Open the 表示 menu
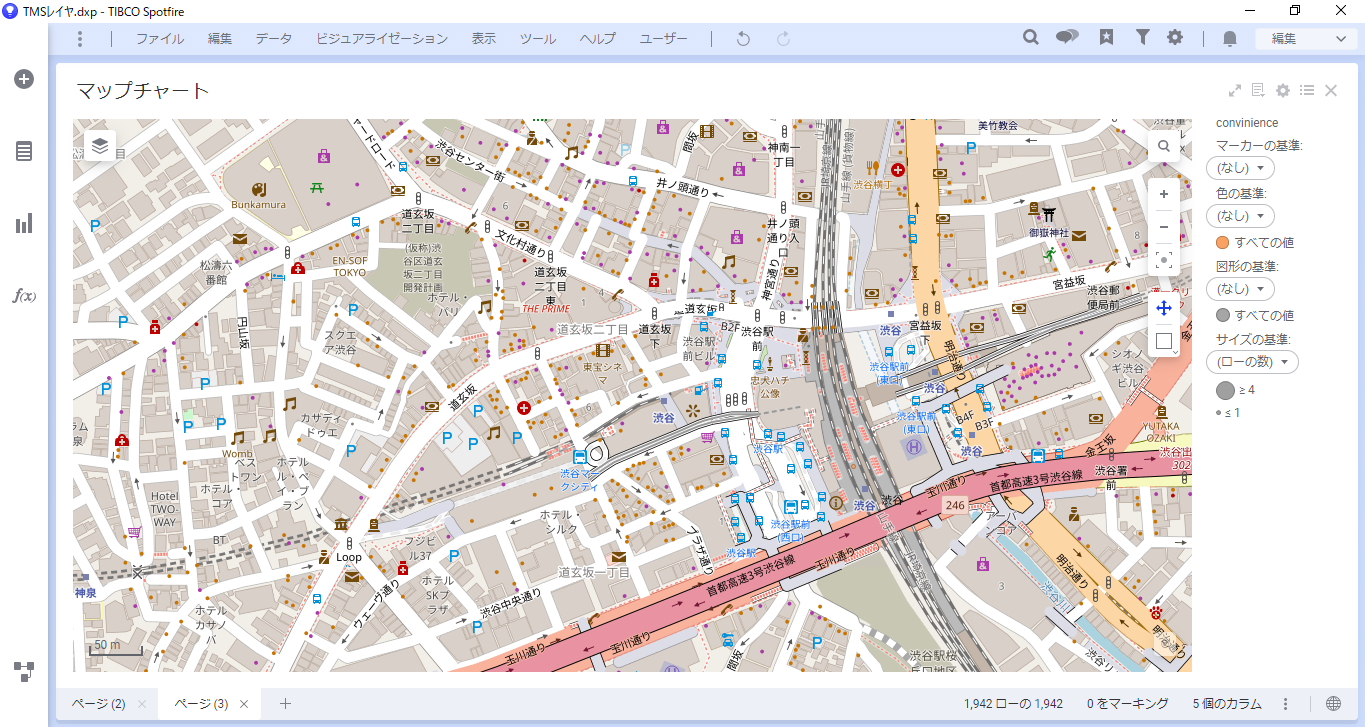Image resolution: width=1365 pixels, height=727 pixels. [x=484, y=39]
